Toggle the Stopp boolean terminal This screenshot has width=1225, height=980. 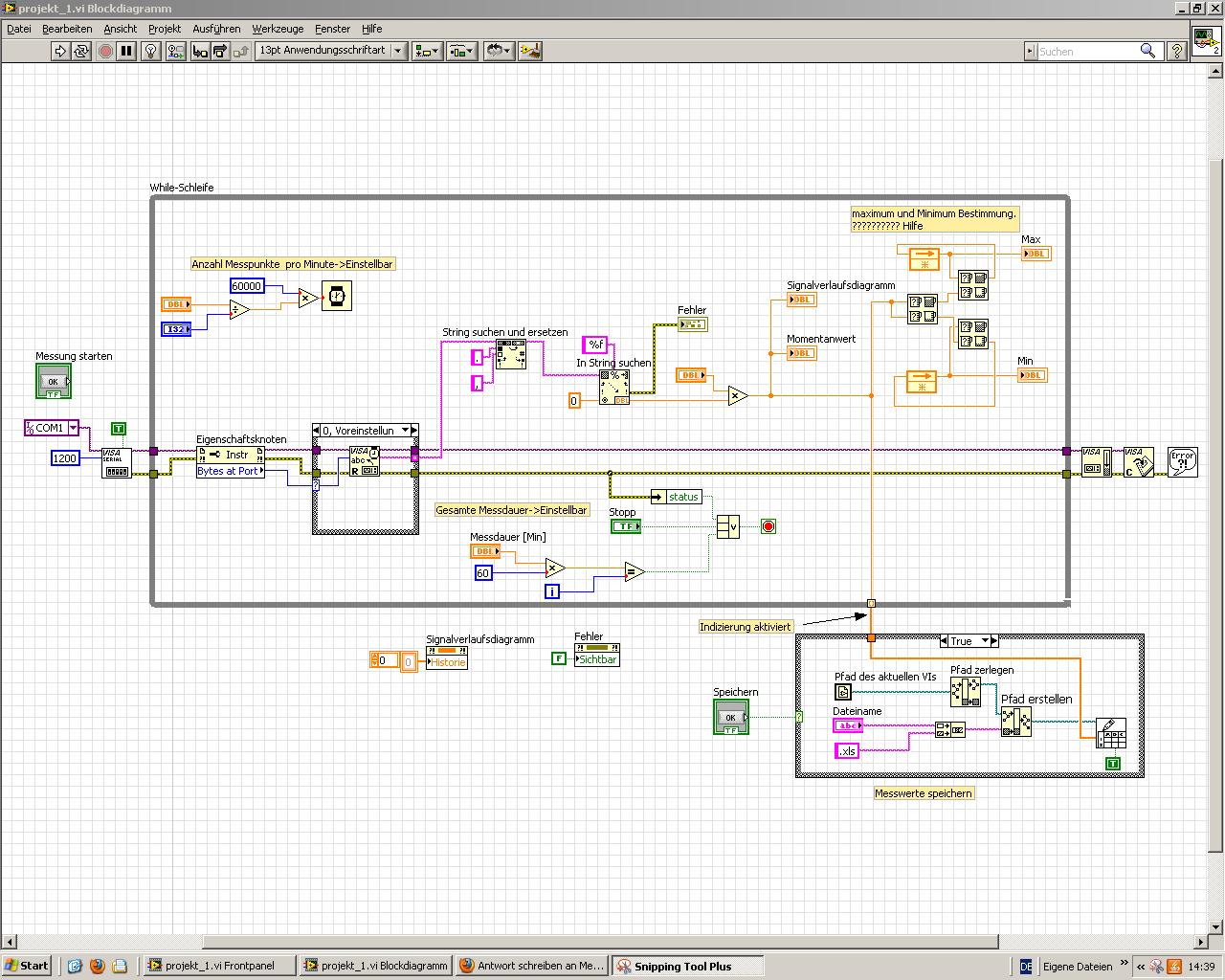click(625, 526)
